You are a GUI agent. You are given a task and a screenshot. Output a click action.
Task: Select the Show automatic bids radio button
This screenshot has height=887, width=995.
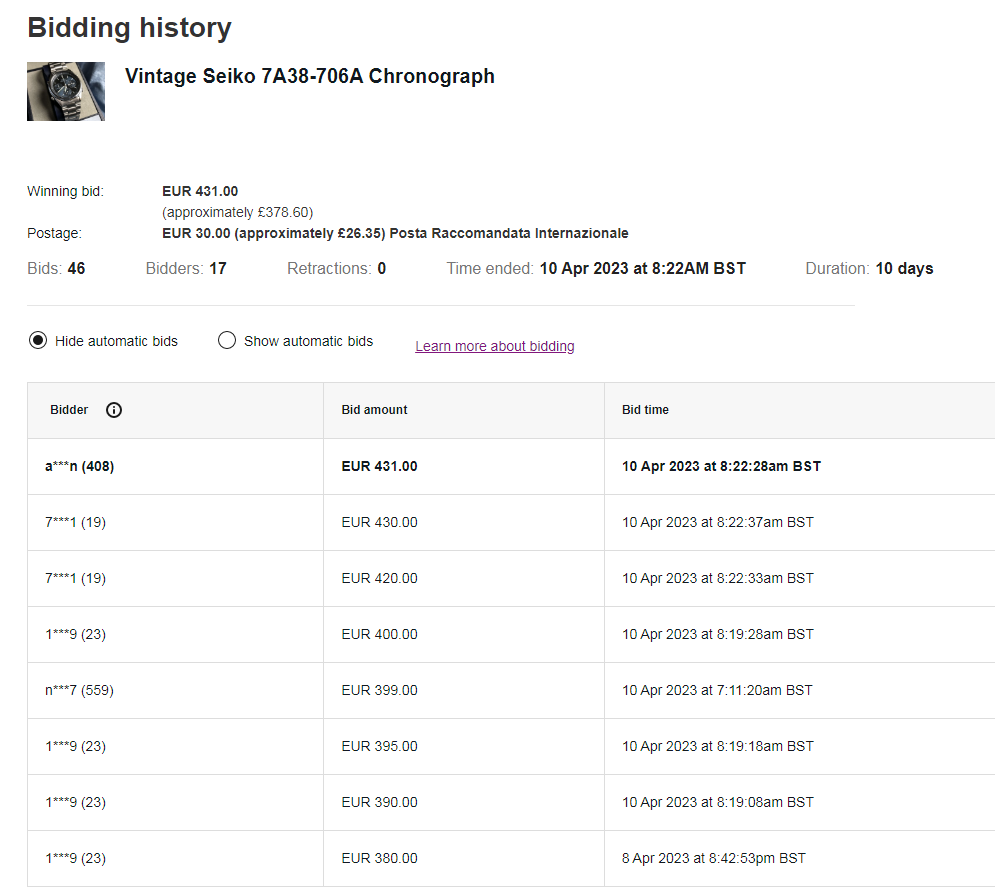[x=227, y=341]
